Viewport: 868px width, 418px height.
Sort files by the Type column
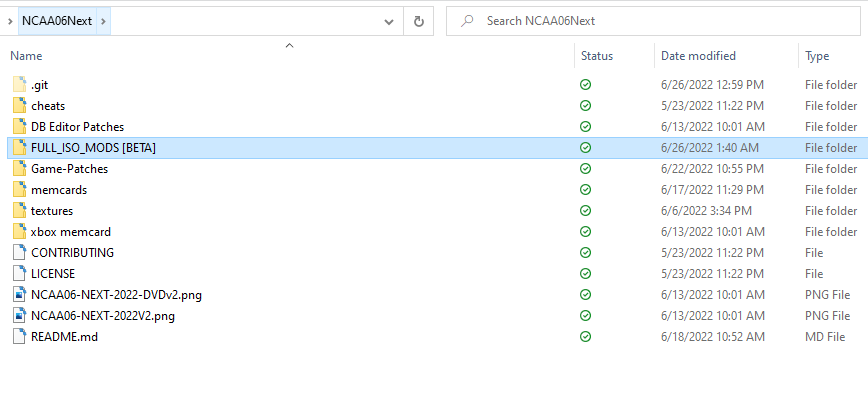pyautogui.click(x=817, y=56)
